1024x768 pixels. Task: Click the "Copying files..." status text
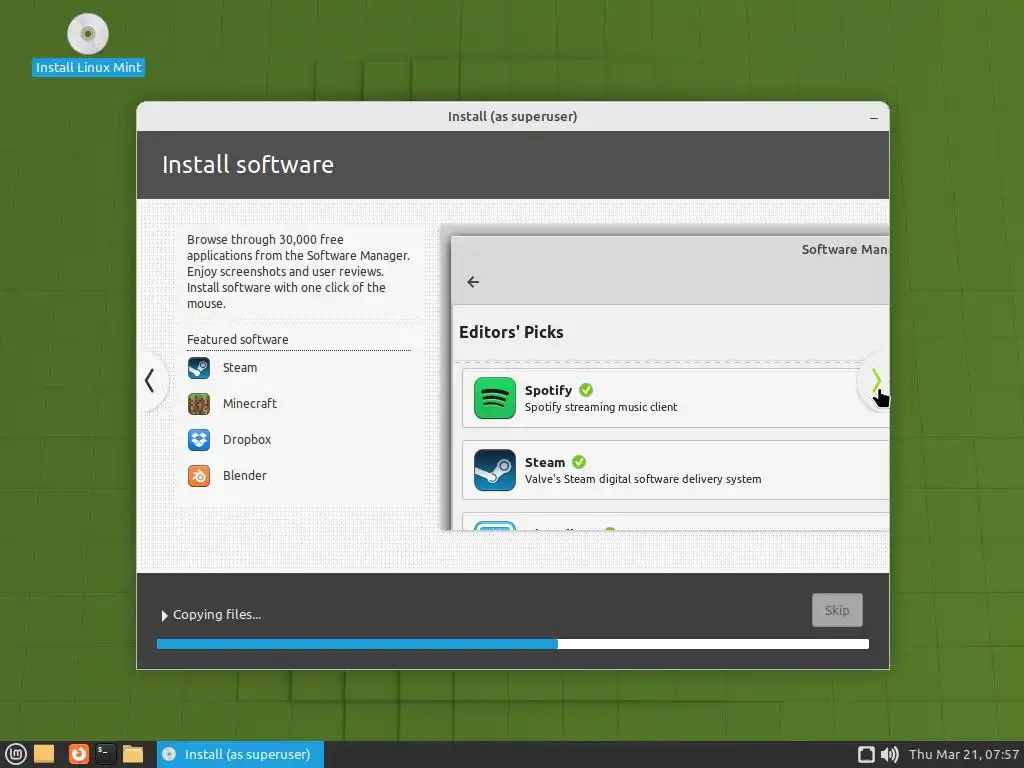217,615
